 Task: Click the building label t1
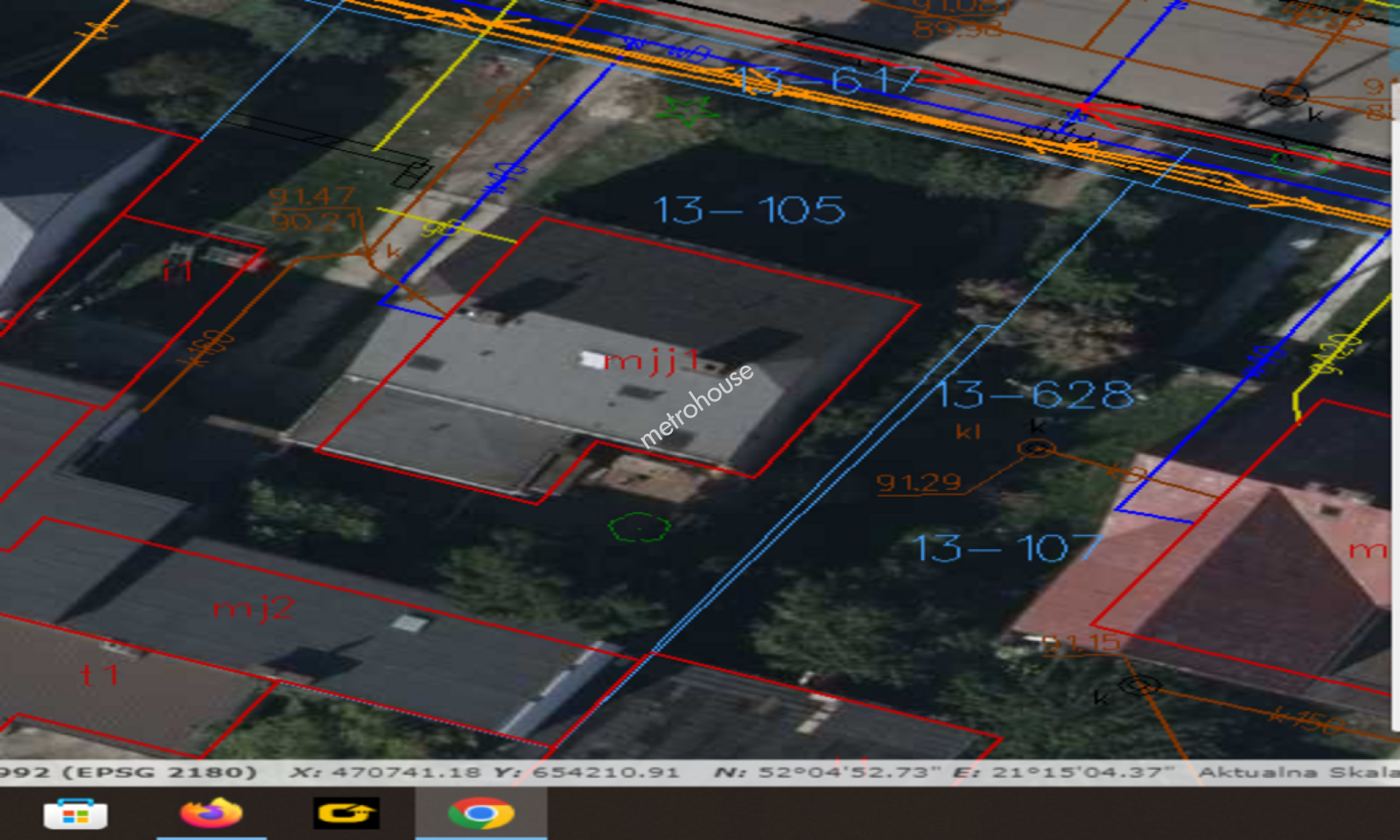pyautogui.click(x=100, y=674)
